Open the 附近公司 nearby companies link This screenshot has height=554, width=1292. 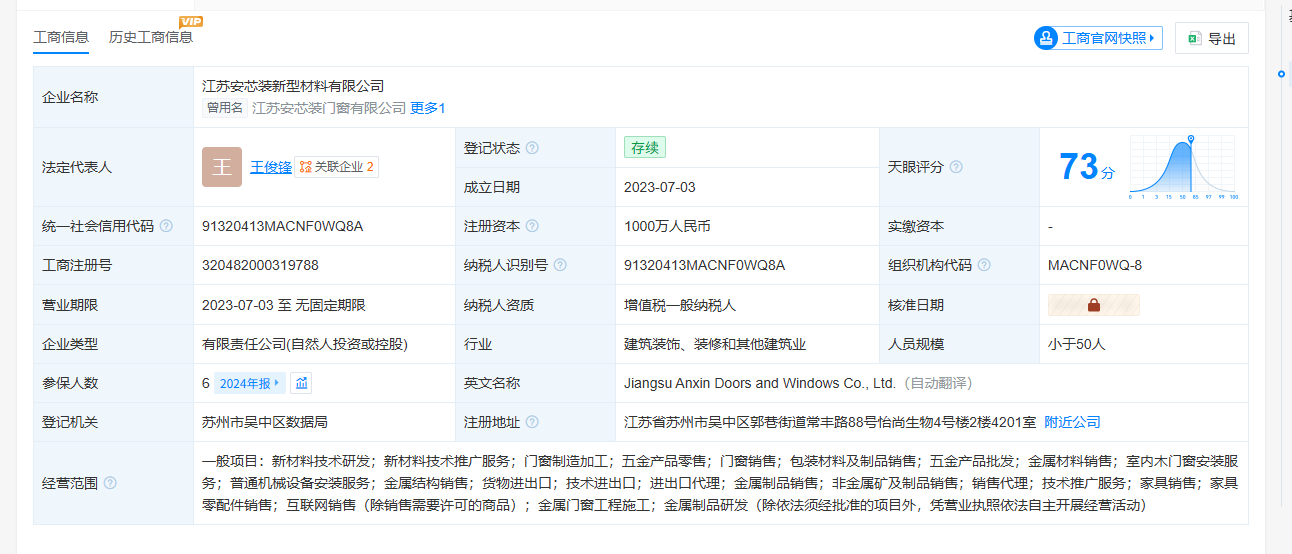pyautogui.click(x=1072, y=422)
